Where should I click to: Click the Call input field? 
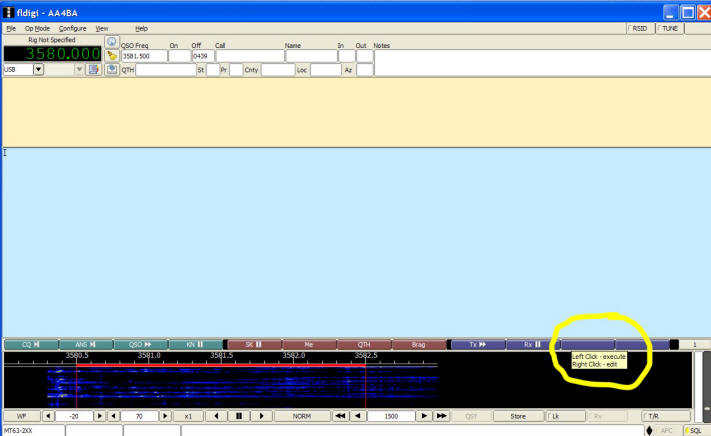(250, 56)
